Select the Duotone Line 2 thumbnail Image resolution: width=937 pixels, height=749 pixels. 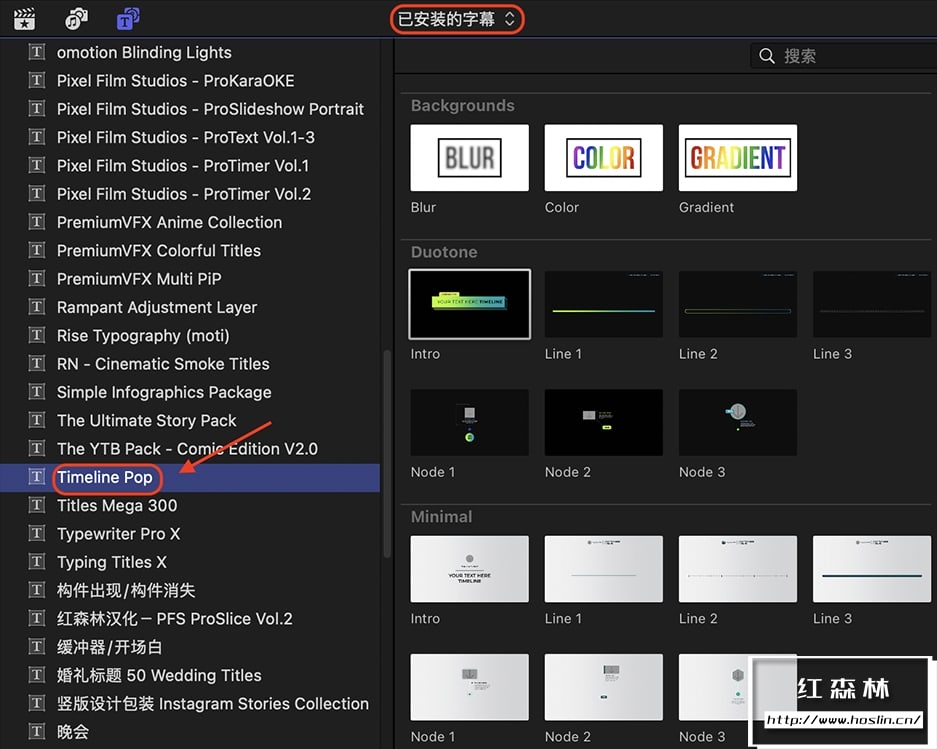click(x=737, y=304)
